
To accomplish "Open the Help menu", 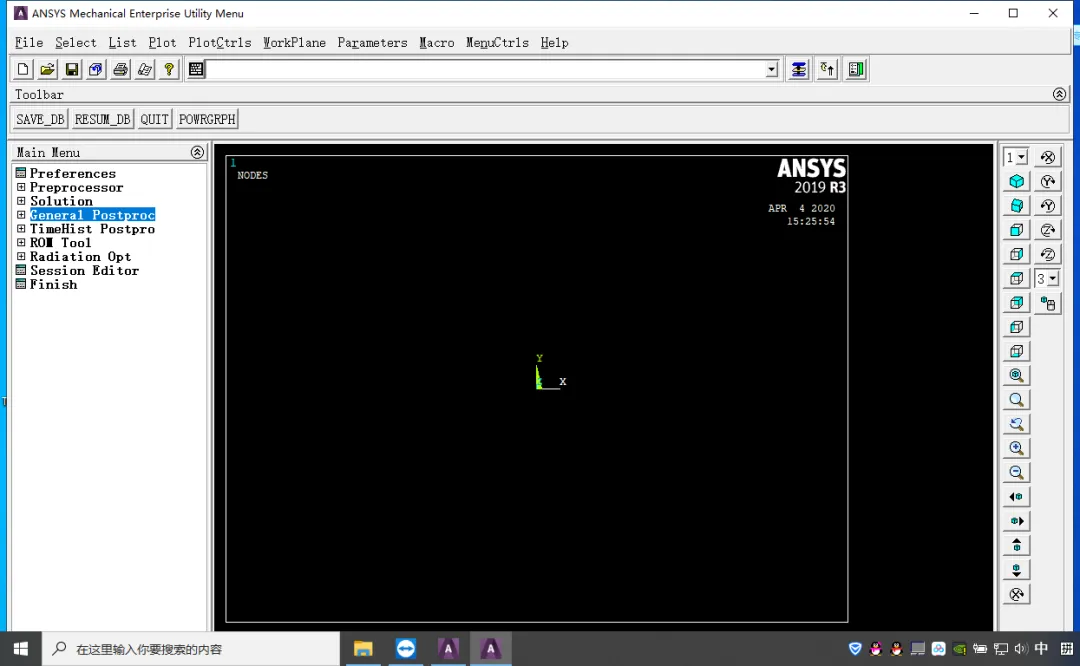I will pyautogui.click(x=554, y=43).
